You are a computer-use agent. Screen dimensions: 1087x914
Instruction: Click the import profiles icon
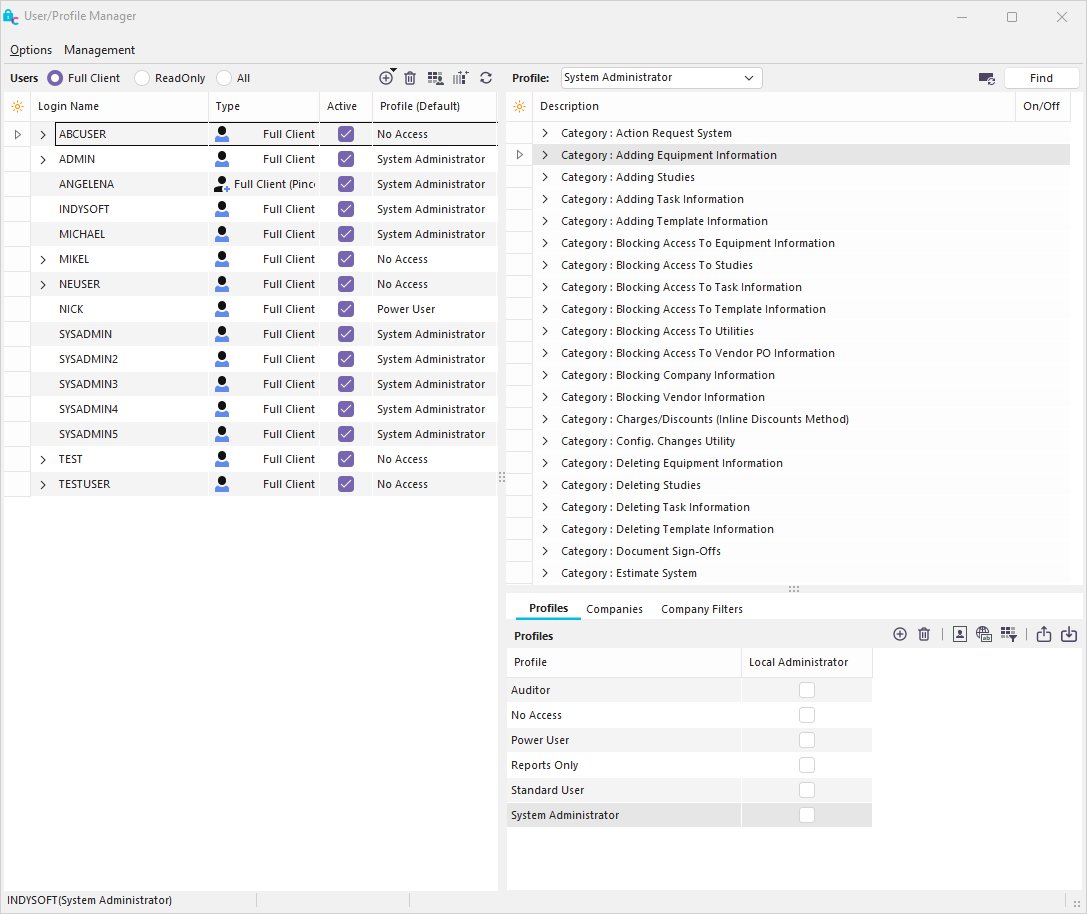tap(1068, 634)
